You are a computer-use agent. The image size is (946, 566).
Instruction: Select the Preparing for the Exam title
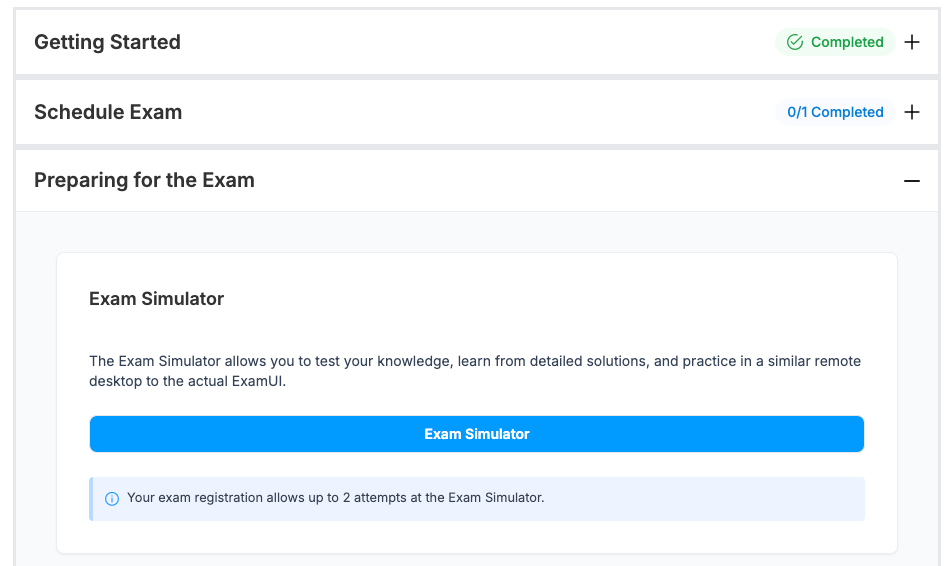(x=144, y=180)
